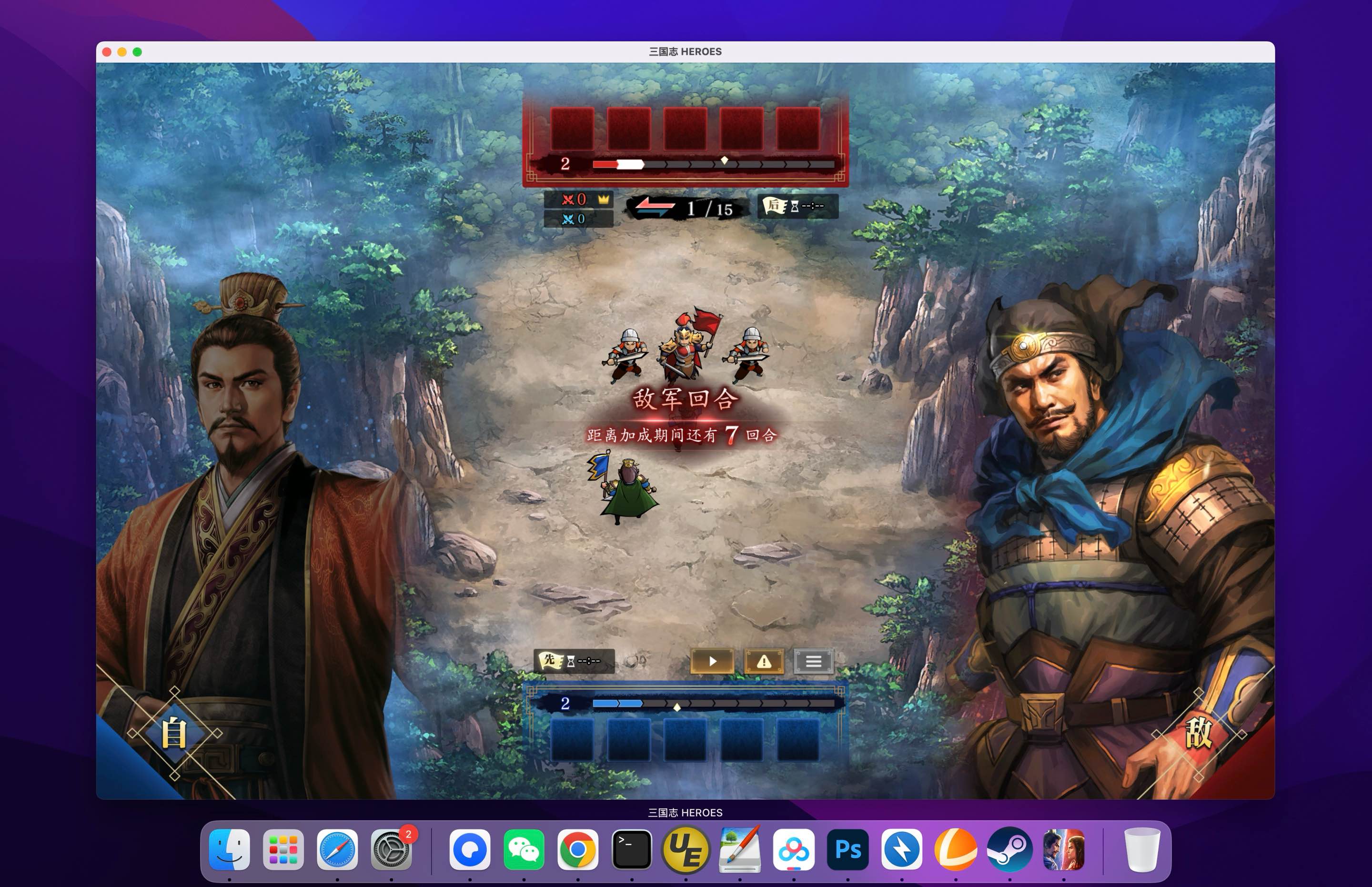1372x887 pixels.
Task: Click the number 2 on the red panel
Action: (x=565, y=163)
